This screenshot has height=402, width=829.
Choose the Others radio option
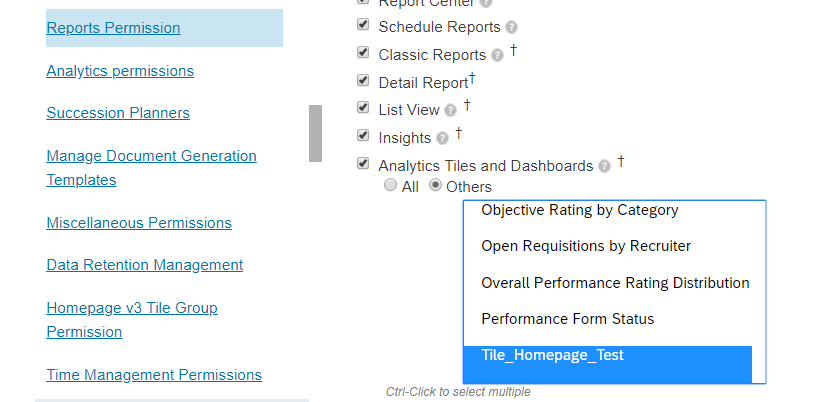pyautogui.click(x=435, y=185)
